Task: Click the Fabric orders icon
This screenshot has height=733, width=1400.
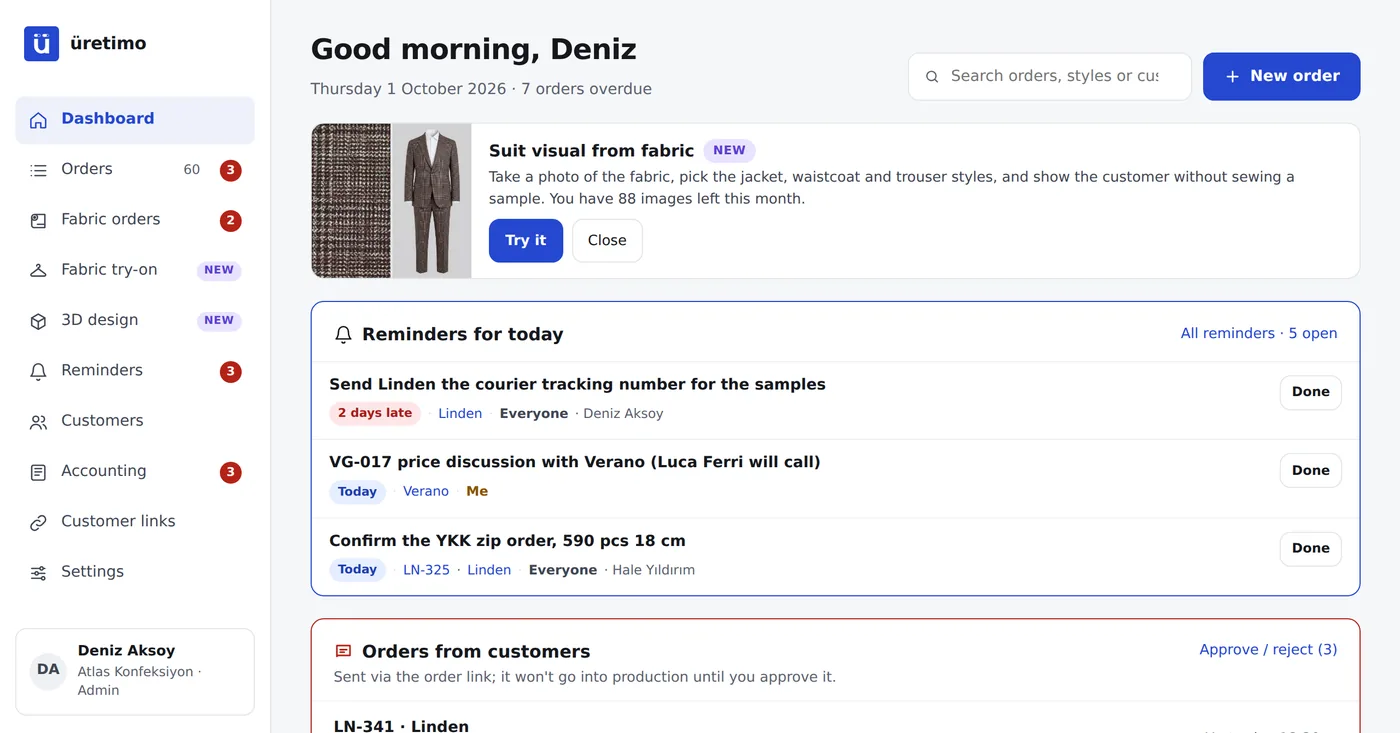Action: [38, 220]
